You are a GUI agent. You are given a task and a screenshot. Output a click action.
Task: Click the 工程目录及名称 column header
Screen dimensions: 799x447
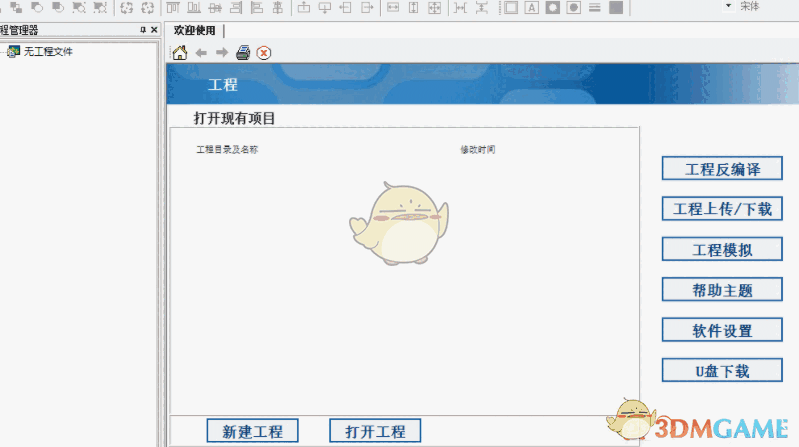[x=227, y=149]
